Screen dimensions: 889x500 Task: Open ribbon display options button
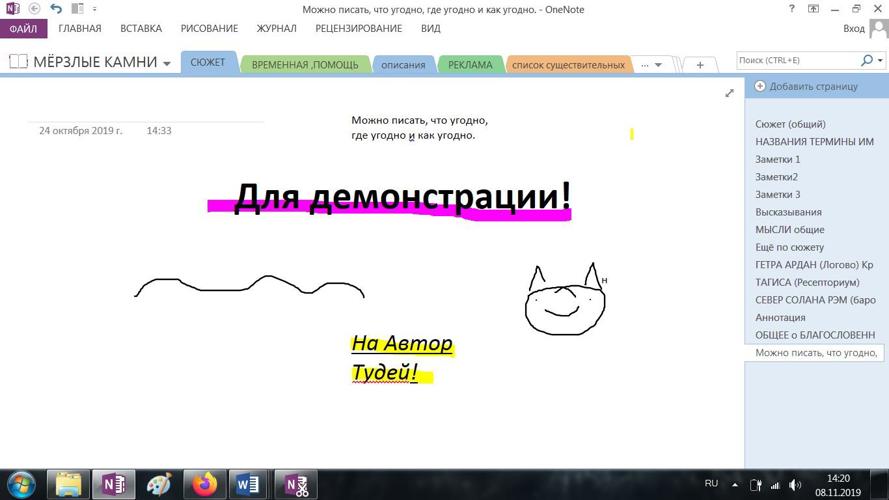point(814,9)
